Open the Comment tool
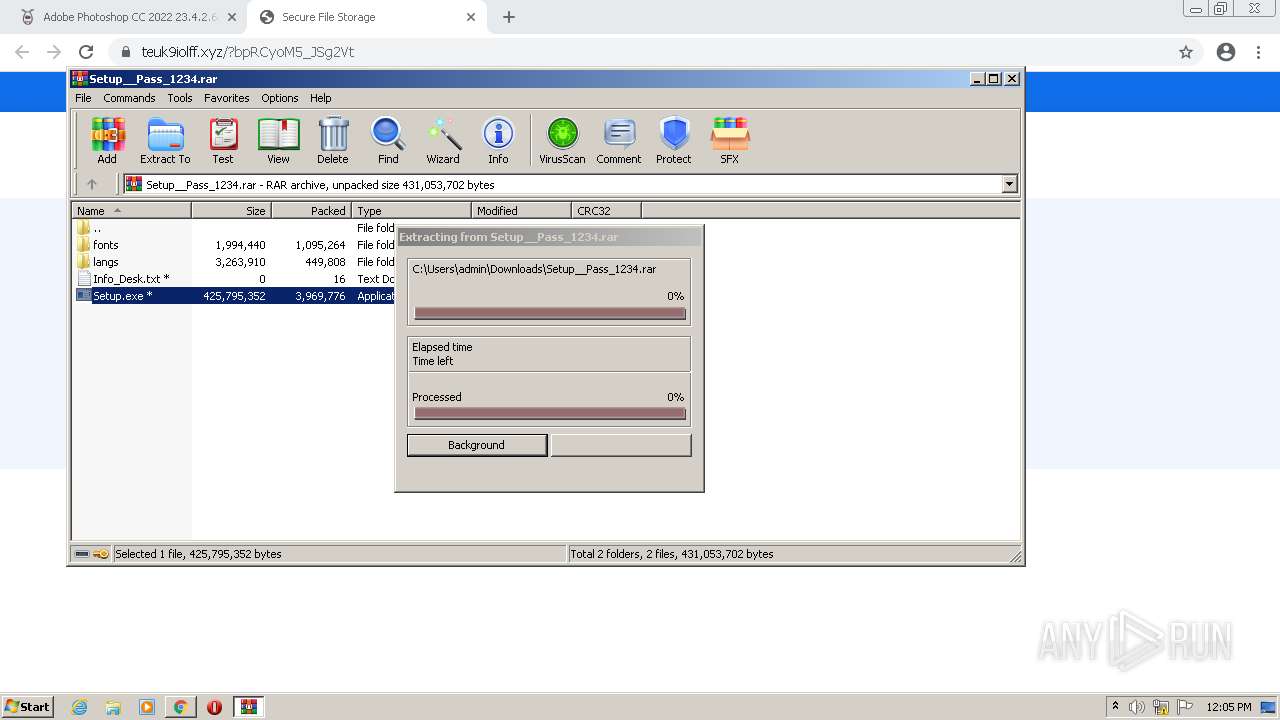Image resolution: width=1280 pixels, height=720 pixels. 619,141
